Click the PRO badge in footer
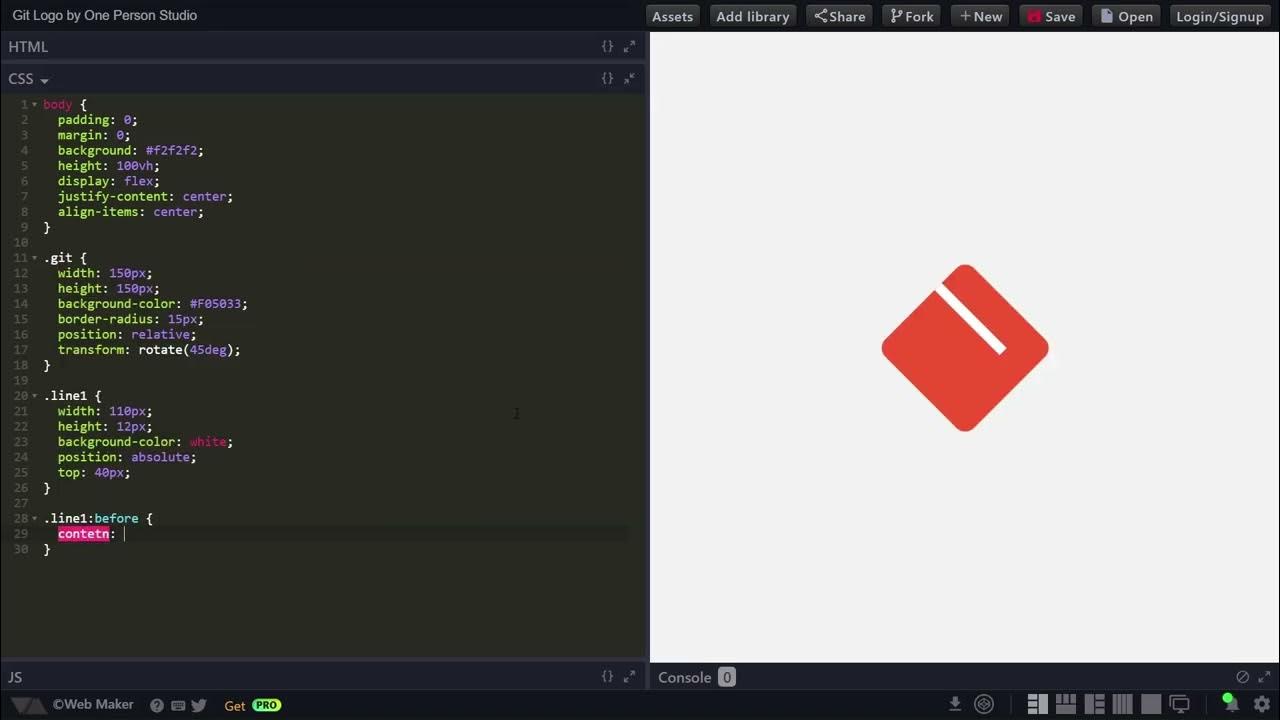Screen dimensions: 1280x720 click(267, 705)
